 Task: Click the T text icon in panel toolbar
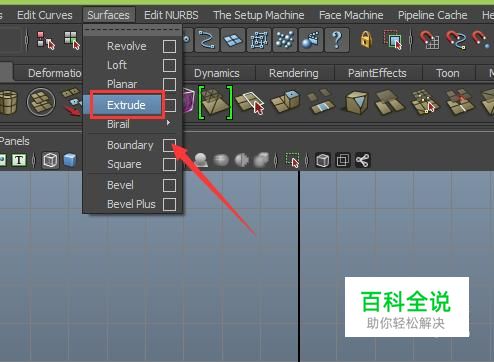tap(19, 160)
